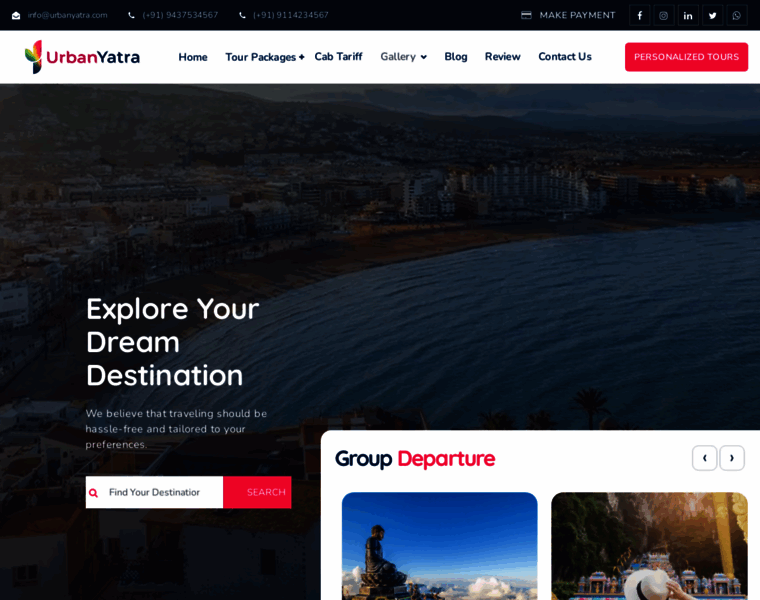This screenshot has width=760, height=600.
Task: Focus the Find Your Destination field
Action: pyautogui.click(x=155, y=492)
